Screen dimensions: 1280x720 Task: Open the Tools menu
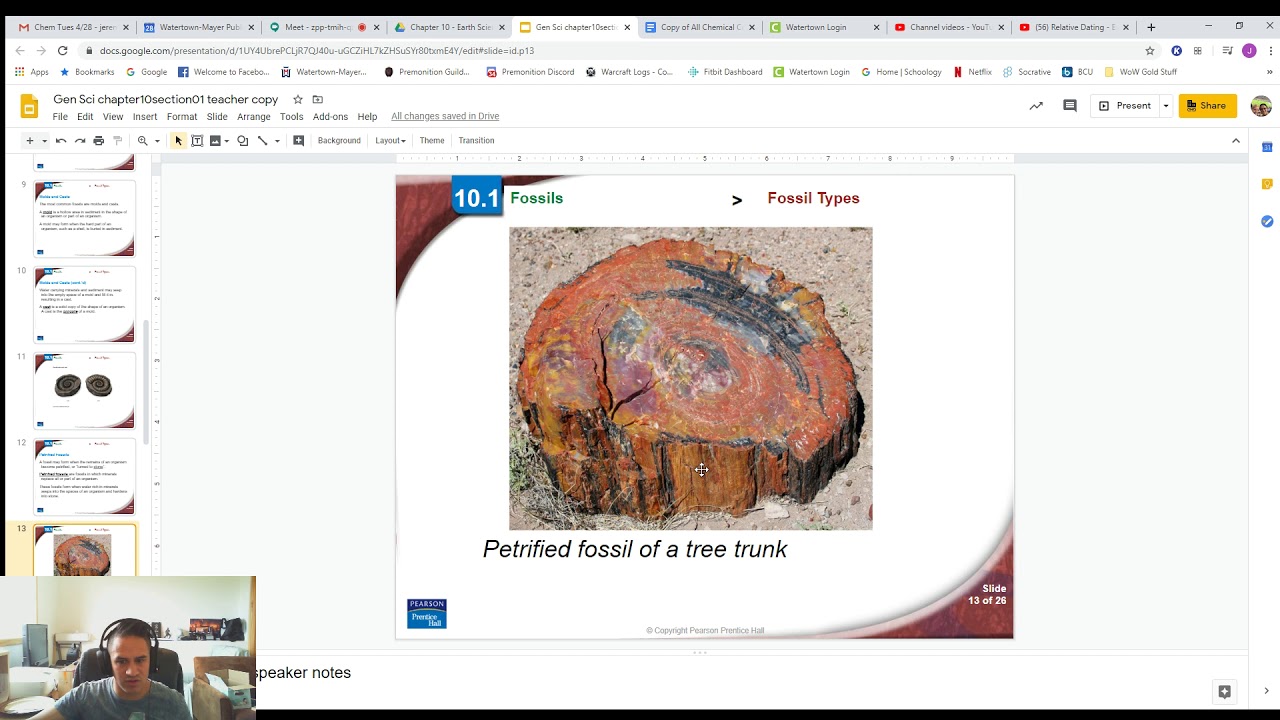coord(292,117)
